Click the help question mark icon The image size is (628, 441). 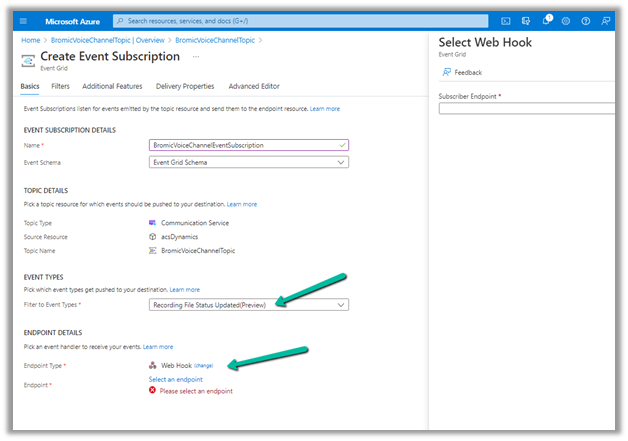coord(585,20)
